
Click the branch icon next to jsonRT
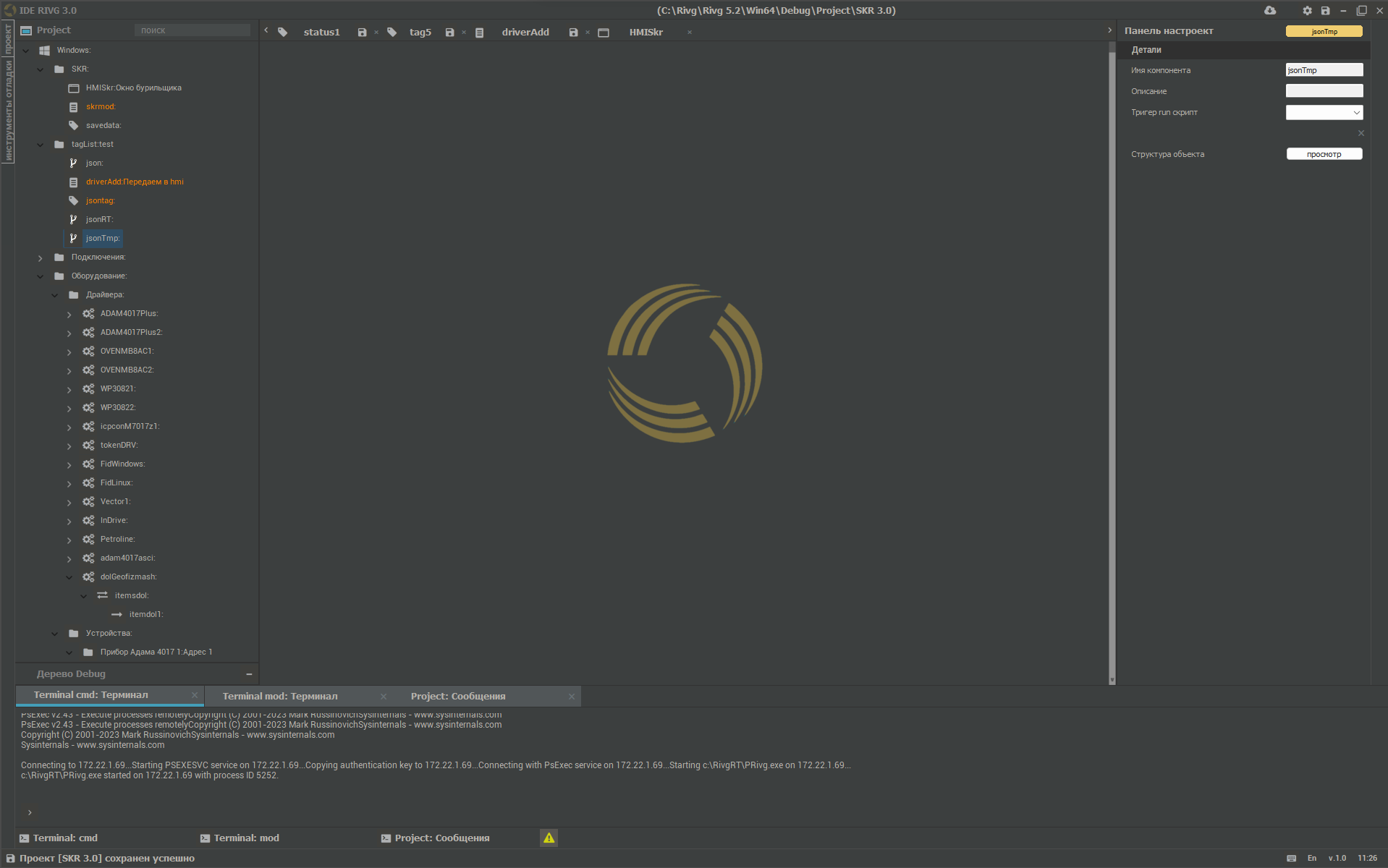click(73, 220)
